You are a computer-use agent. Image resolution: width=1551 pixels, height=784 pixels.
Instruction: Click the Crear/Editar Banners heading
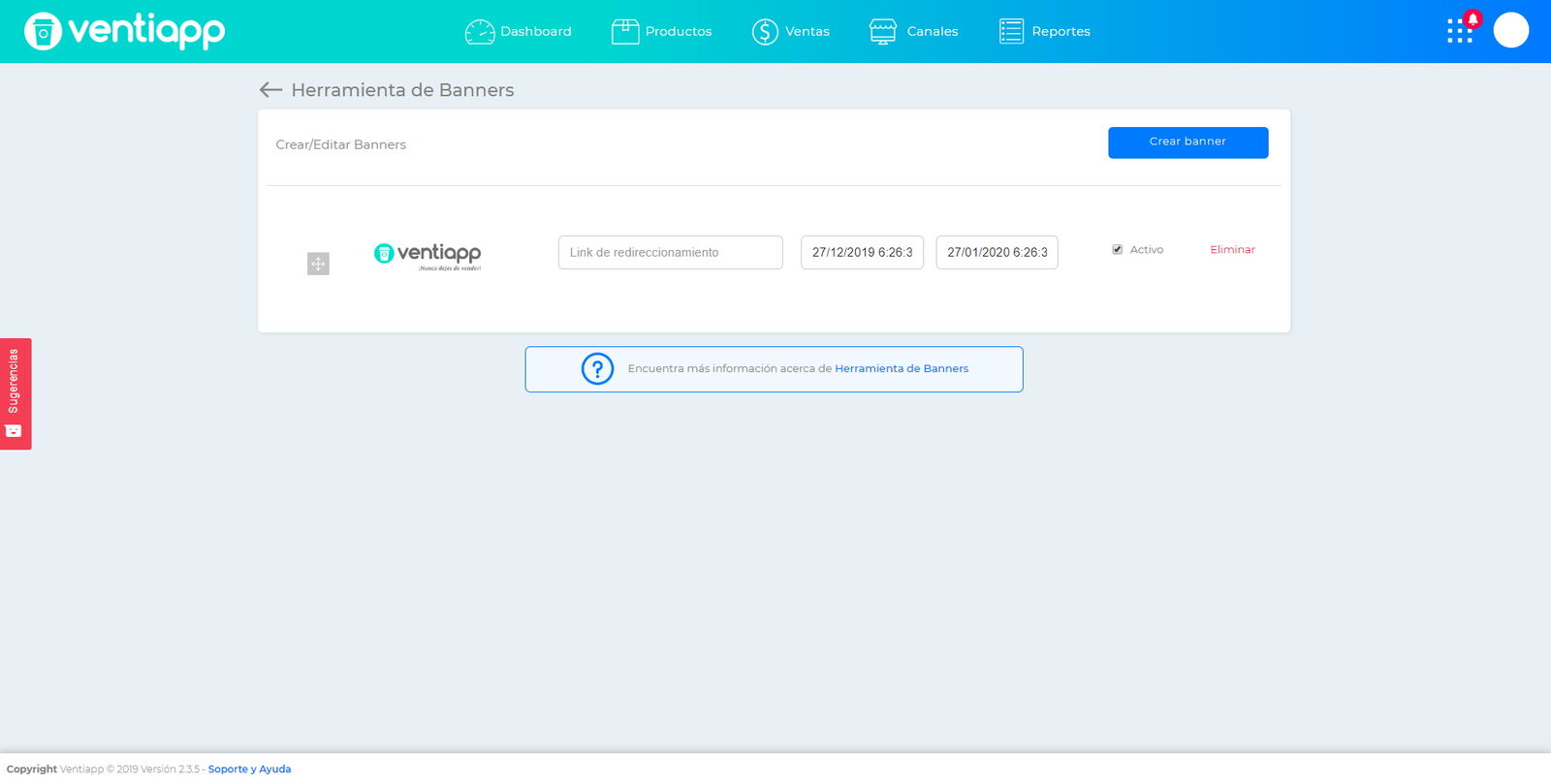click(x=340, y=144)
